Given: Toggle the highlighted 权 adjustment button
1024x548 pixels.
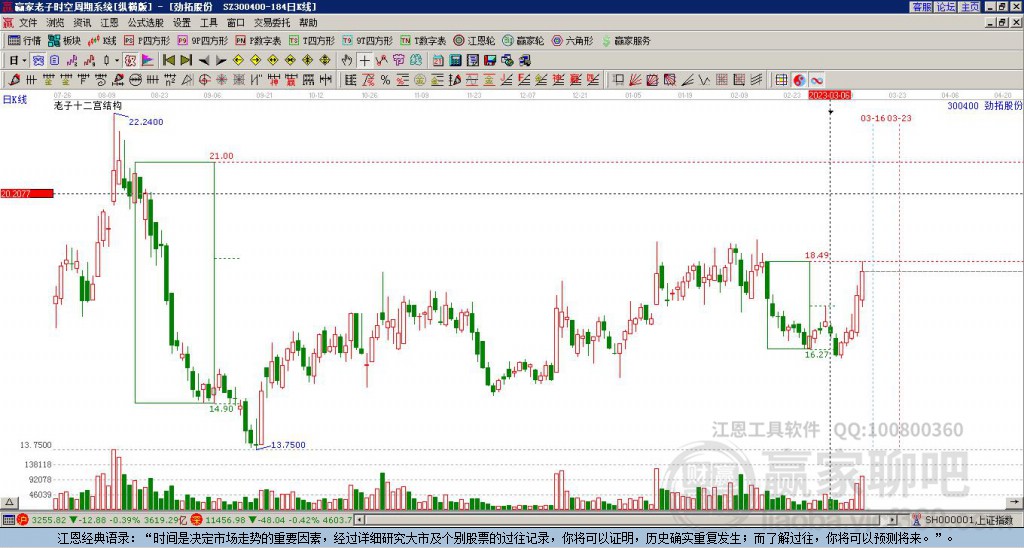Looking at the screenshot, I should tap(130, 60).
